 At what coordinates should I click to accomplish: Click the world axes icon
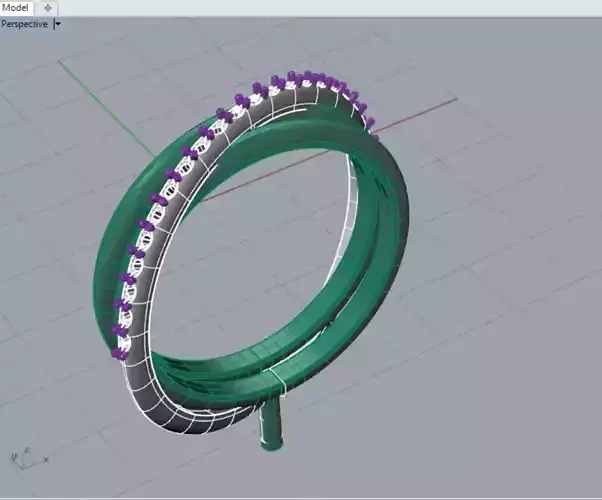coord(30,459)
